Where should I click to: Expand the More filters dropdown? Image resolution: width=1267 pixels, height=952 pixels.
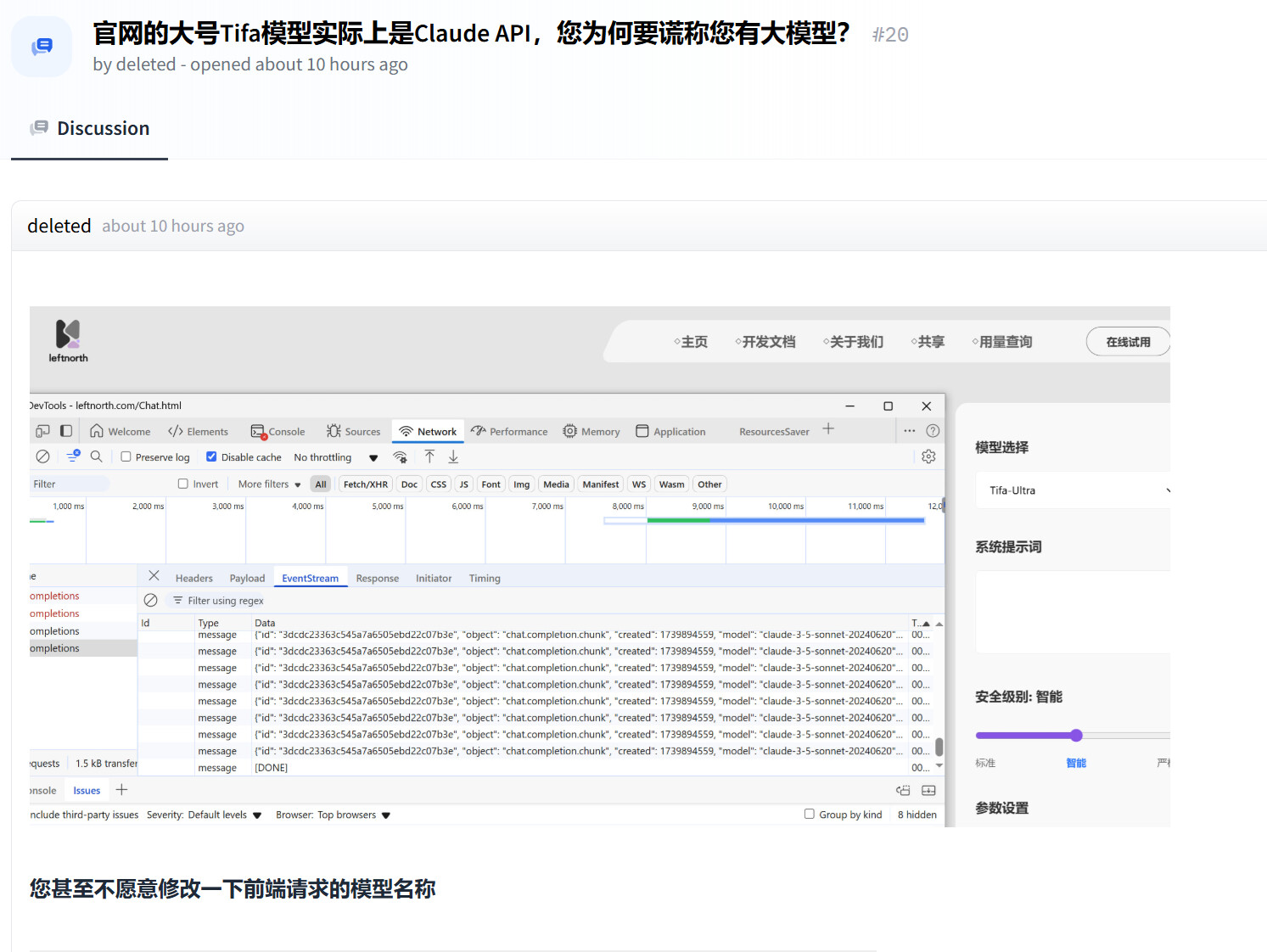pos(269,484)
